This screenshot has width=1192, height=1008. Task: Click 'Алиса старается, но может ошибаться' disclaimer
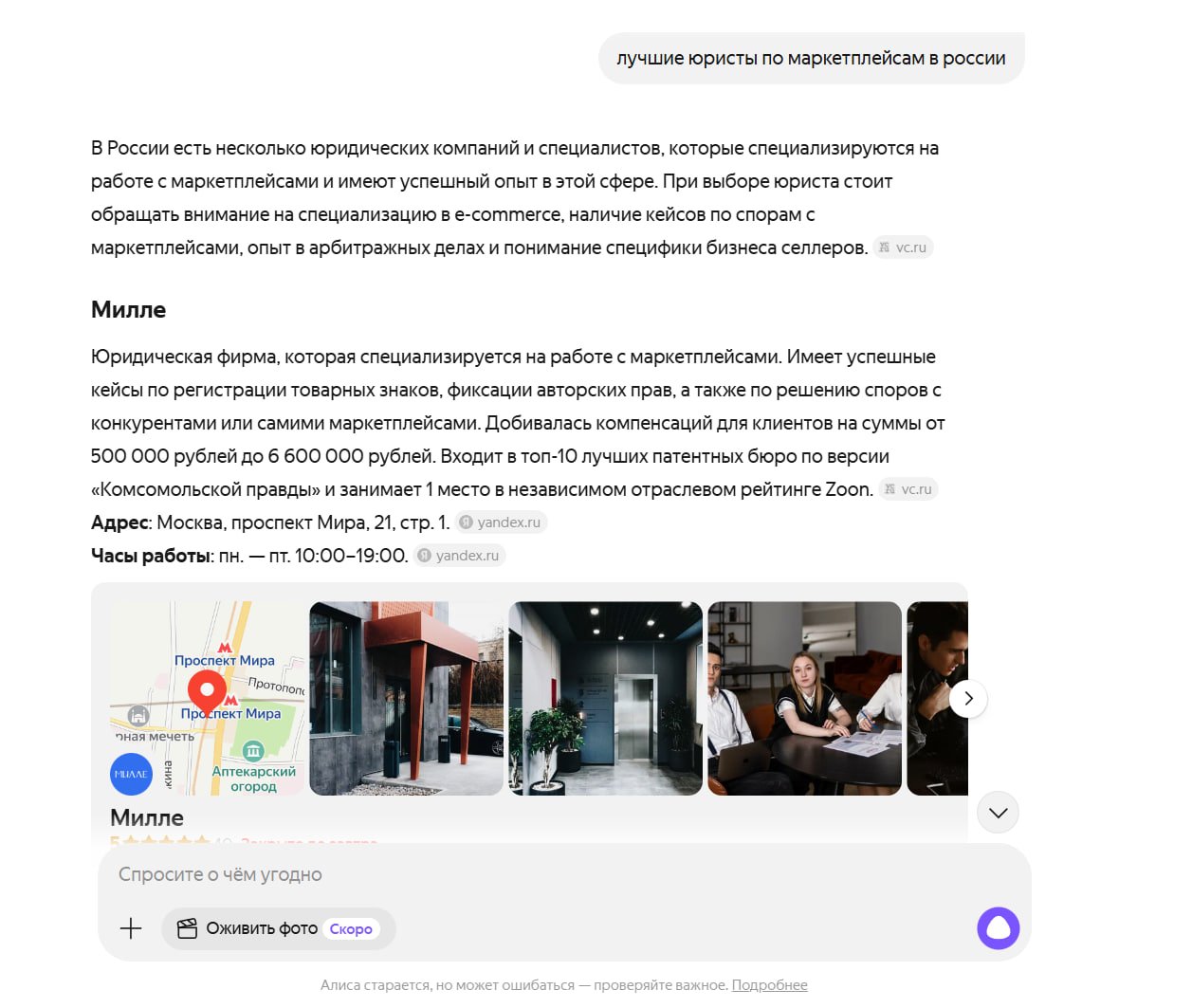[523, 985]
